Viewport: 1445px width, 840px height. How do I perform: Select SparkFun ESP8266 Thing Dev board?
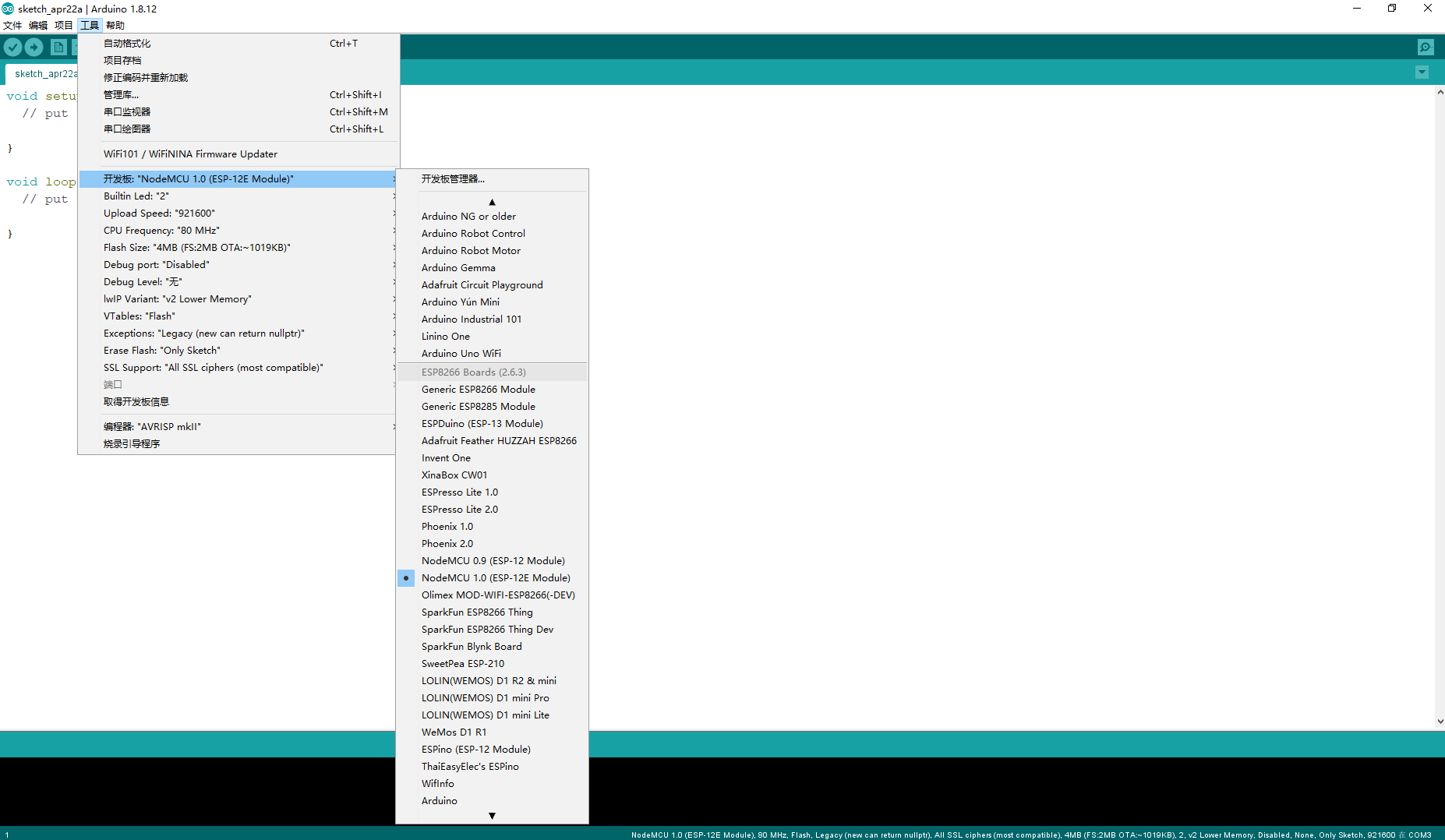point(493,630)
